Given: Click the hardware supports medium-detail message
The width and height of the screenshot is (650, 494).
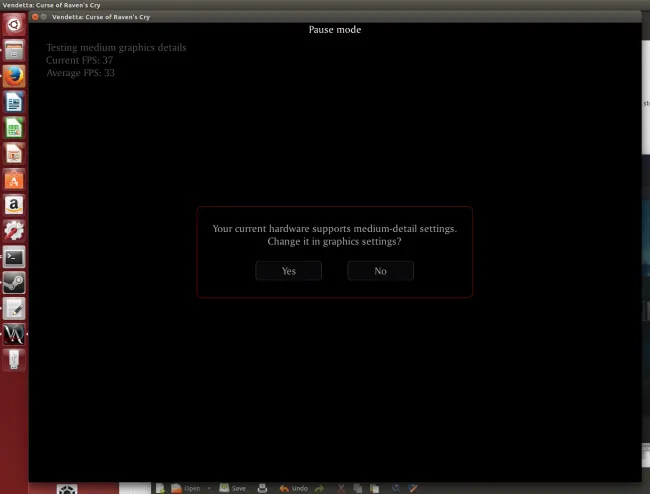Looking at the screenshot, I should (335, 229).
